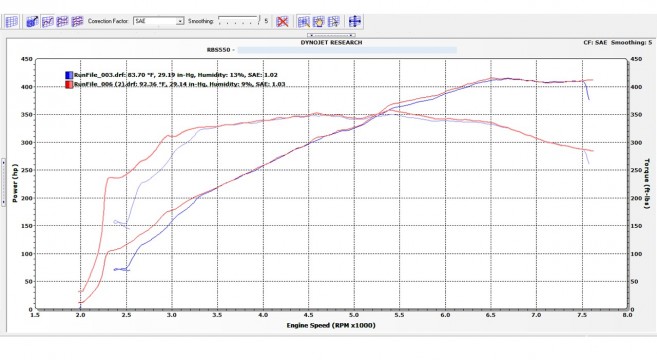This screenshot has height=360, width=657.
Task: Click the small splitter handle above the graph
Action: 331,35
